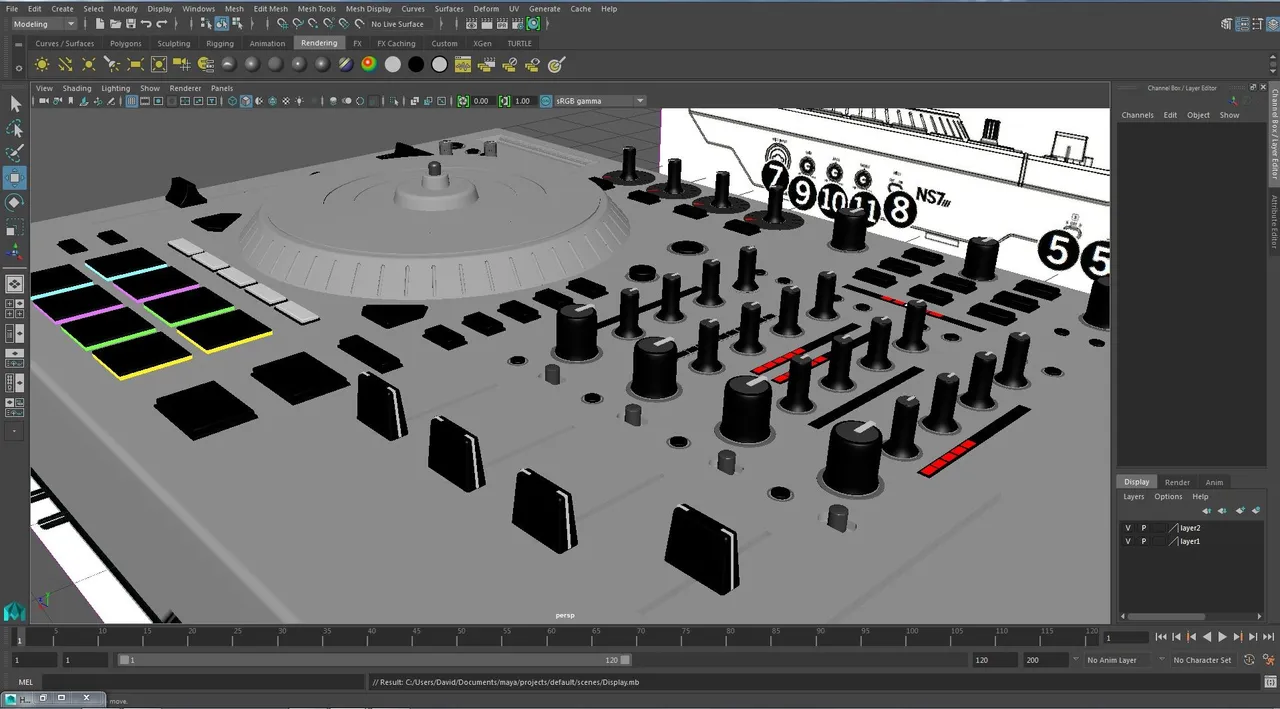Open the No Anim Layer dropdown

tap(1118, 660)
